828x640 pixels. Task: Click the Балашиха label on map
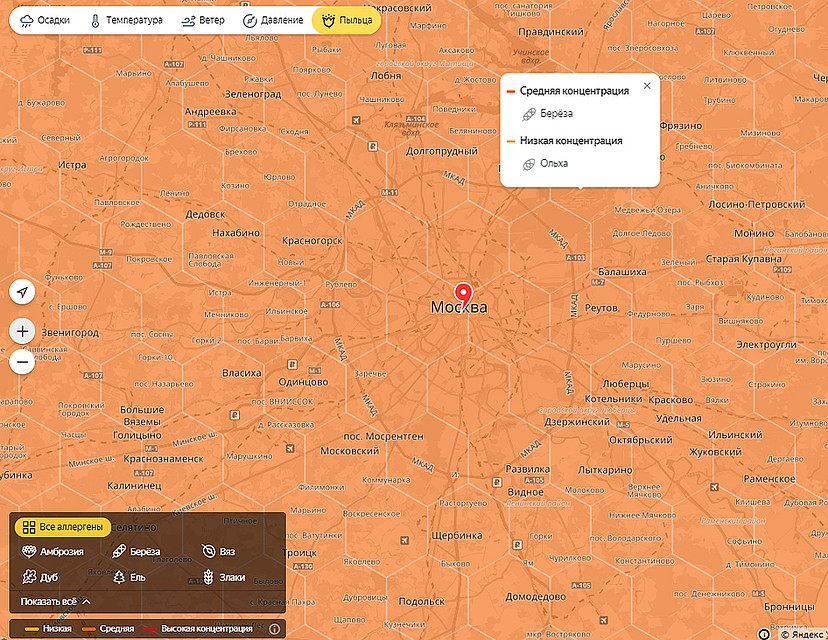click(x=622, y=272)
